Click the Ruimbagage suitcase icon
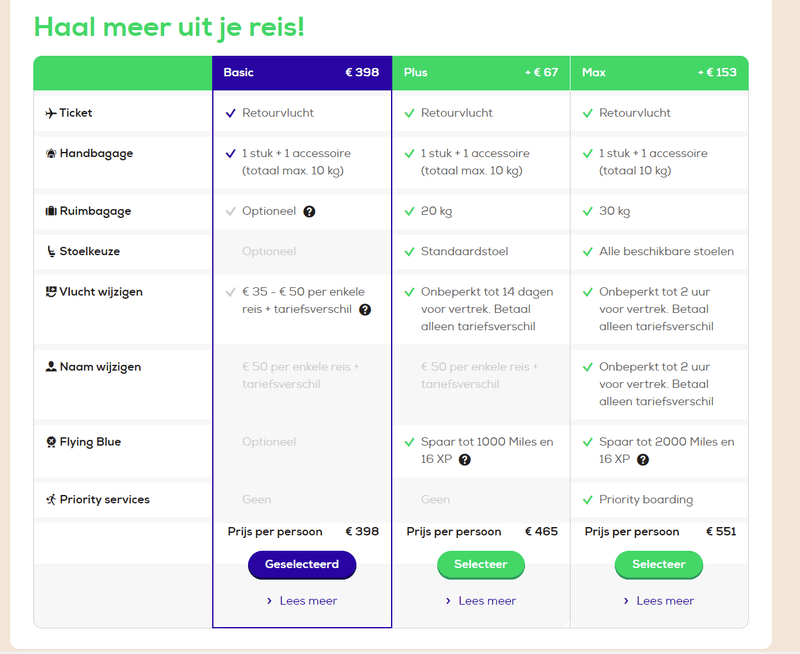 coord(51,212)
